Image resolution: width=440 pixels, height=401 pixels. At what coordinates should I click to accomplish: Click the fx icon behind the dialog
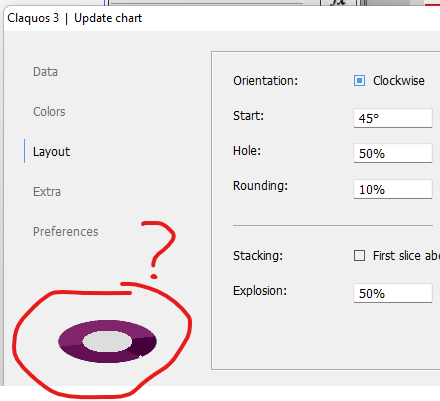[337, 3]
